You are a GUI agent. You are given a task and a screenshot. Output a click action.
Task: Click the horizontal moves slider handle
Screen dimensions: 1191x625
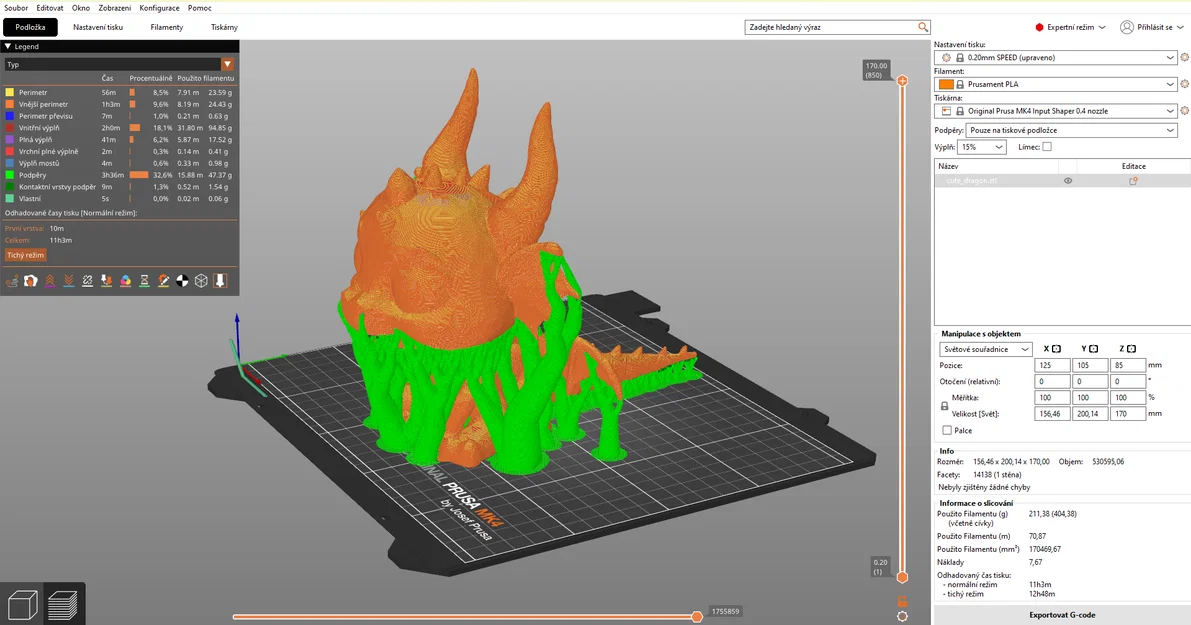pos(697,617)
